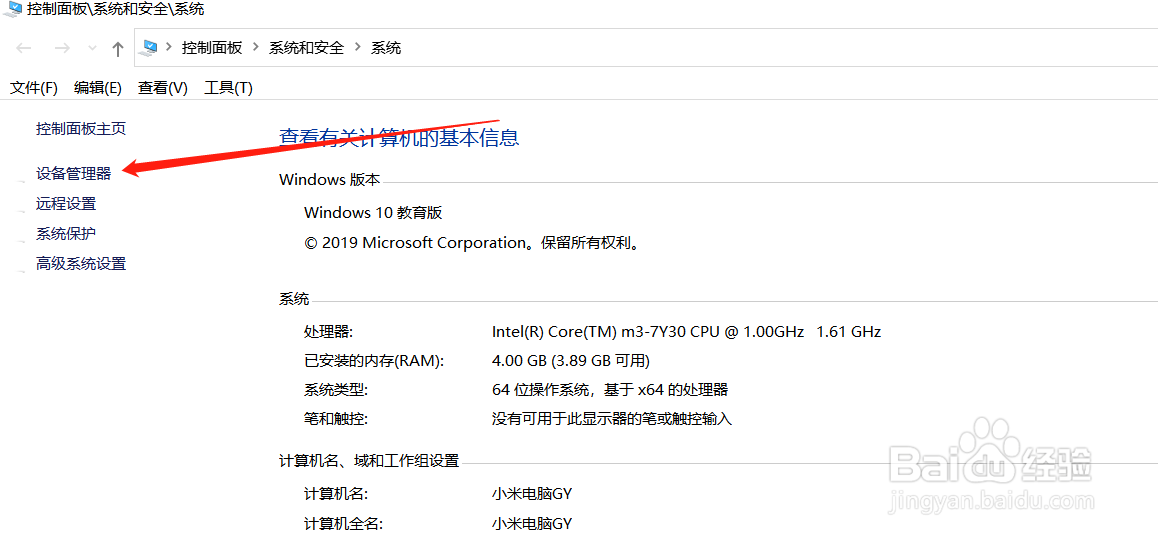
Task: Click the Windows 版本 section header
Action: [329, 179]
